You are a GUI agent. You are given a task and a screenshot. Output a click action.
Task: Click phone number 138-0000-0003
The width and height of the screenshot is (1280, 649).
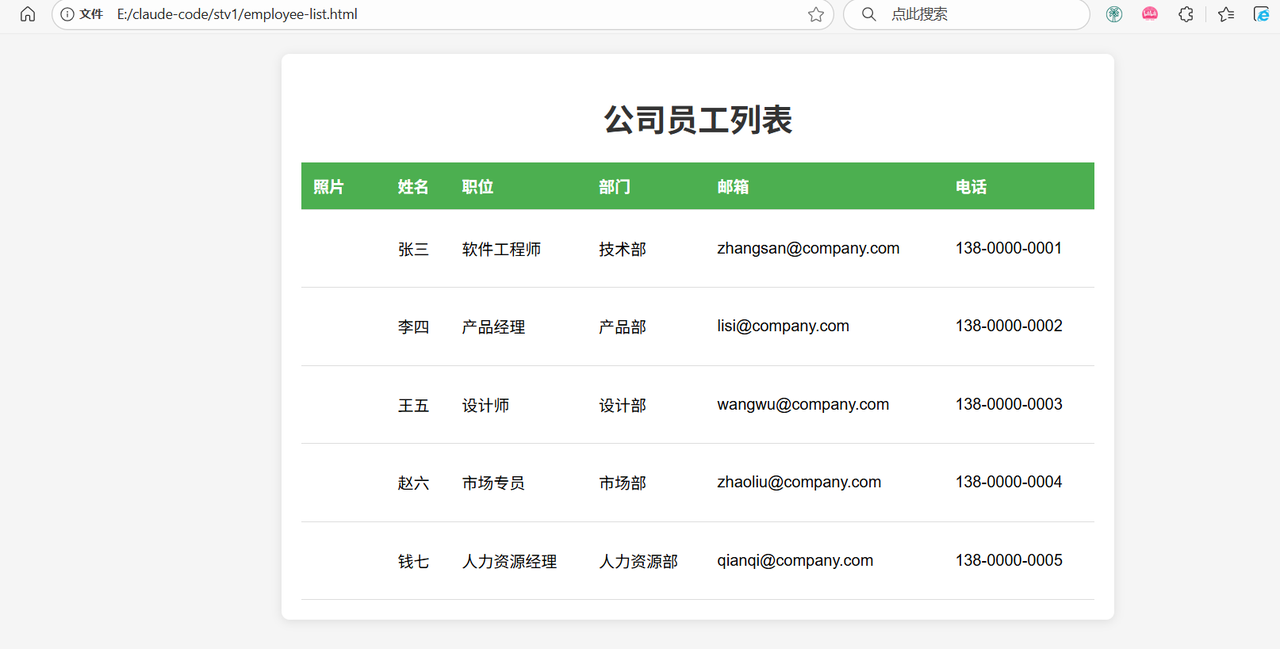point(1009,404)
